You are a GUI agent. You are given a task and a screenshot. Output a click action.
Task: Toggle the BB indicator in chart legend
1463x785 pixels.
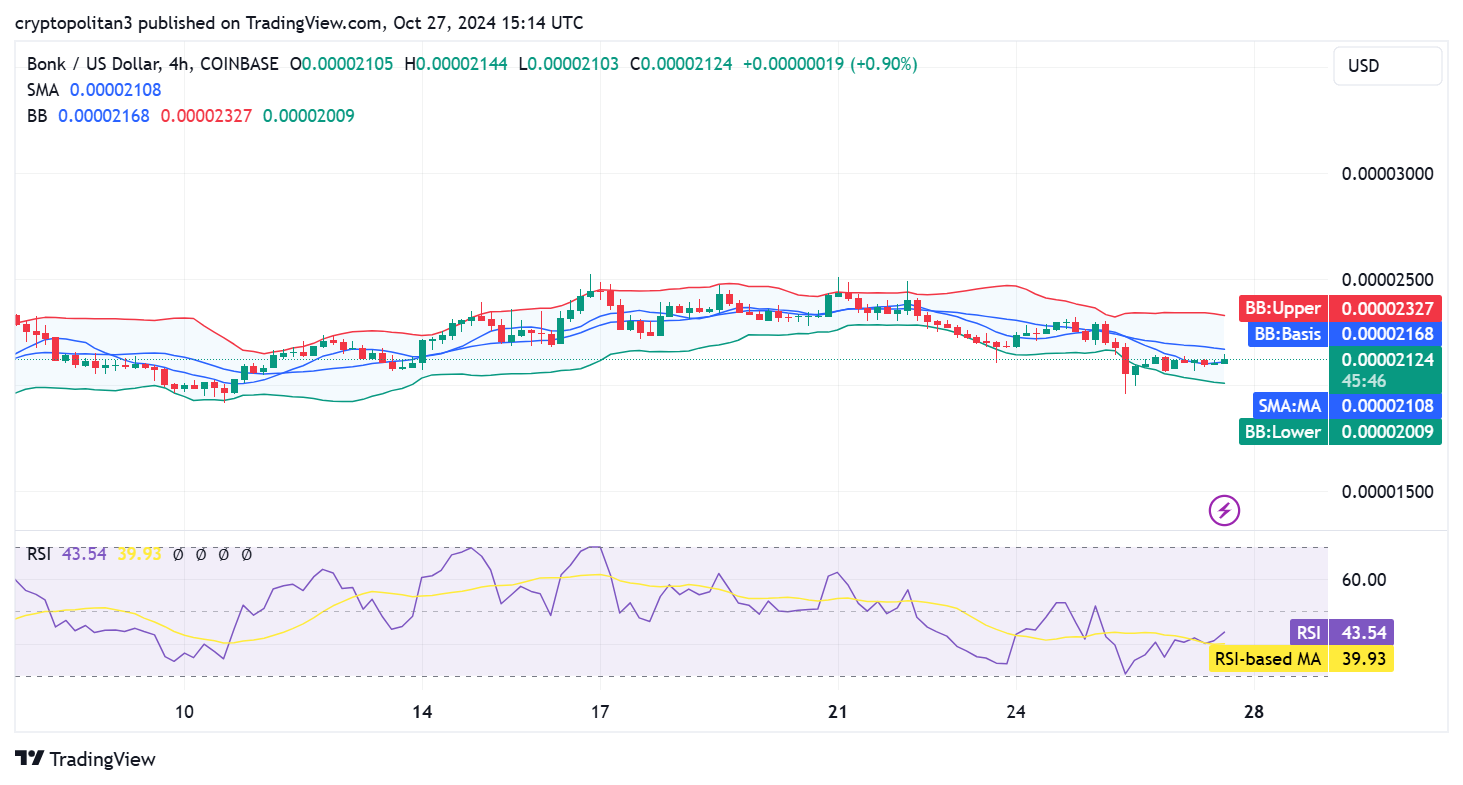click(x=35, y=115)
